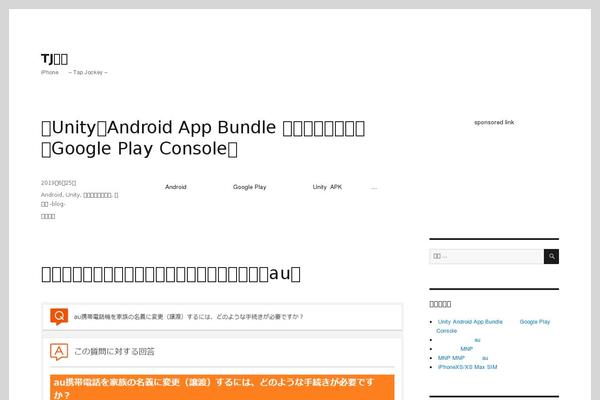Click the '-blog-' category link
This screenshot has width=600, height=400.
[x=53, y=204]
